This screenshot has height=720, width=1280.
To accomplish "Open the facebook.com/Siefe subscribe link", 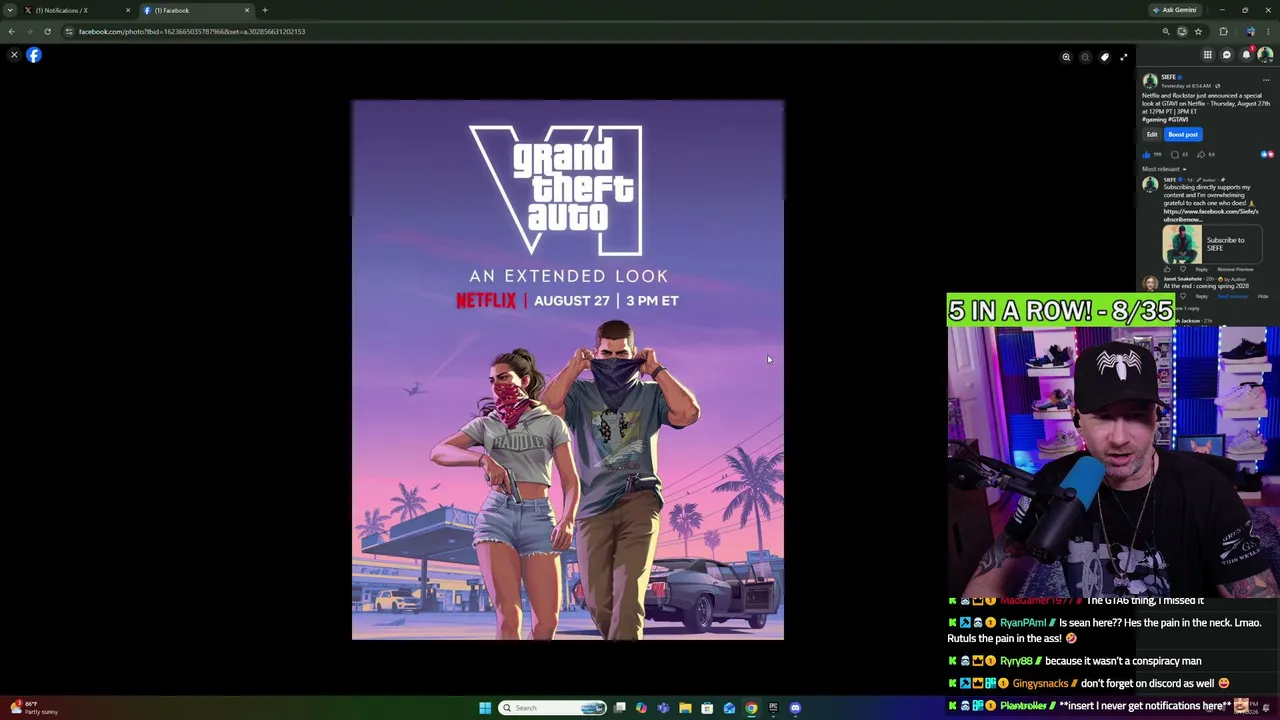I will click(1211, 215).
